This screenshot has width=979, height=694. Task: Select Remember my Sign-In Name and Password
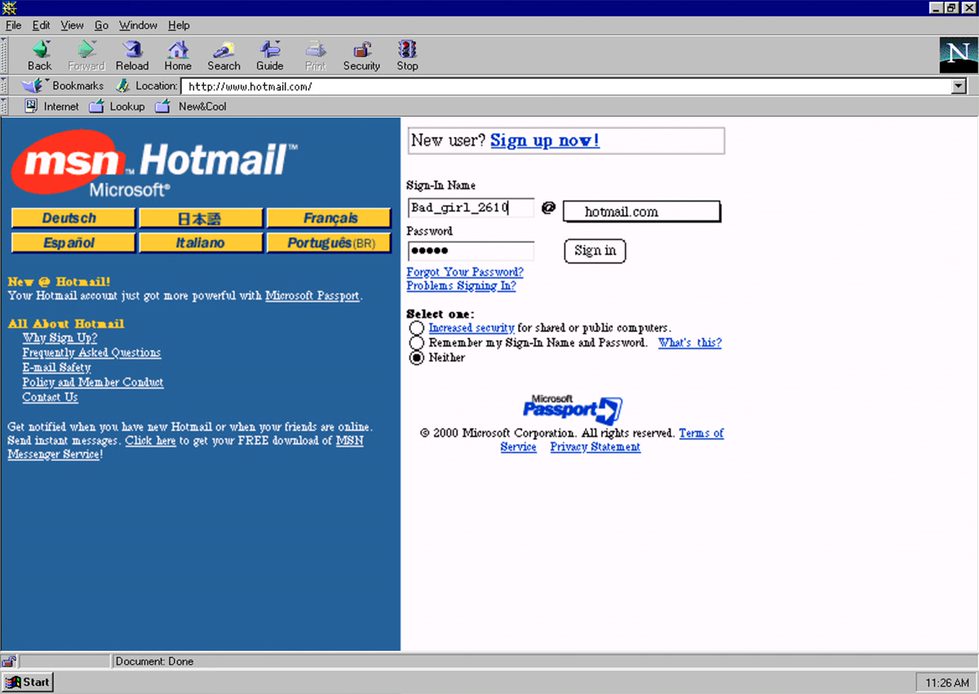point(416,343)
